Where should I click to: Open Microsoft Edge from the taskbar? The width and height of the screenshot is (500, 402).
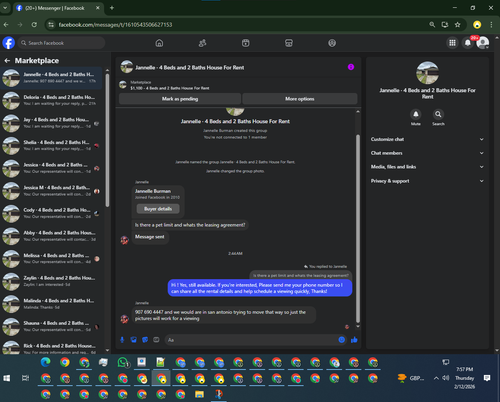(46, 362)
